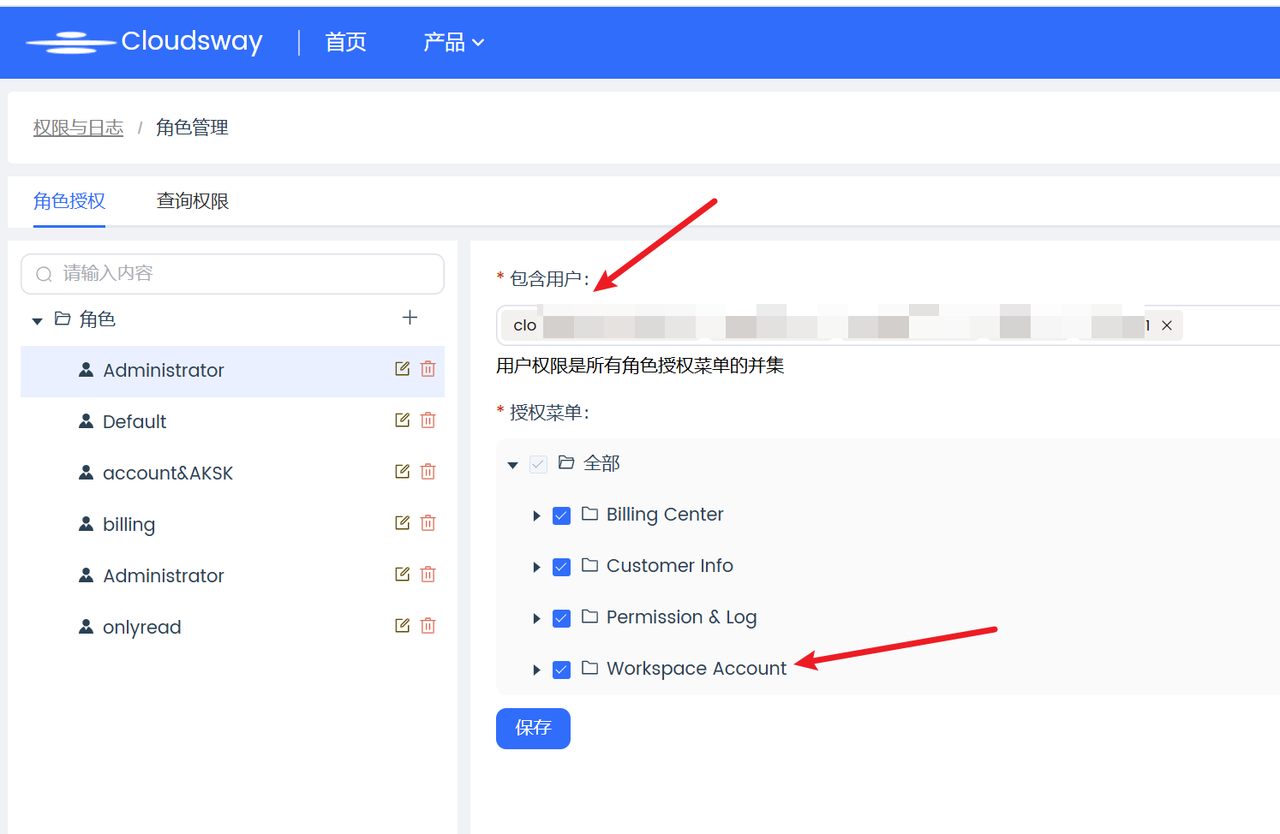This screenshot has height=834, width=1280.
Task: Open the 权限与日志 breadcrumb link
Action: 78,128
